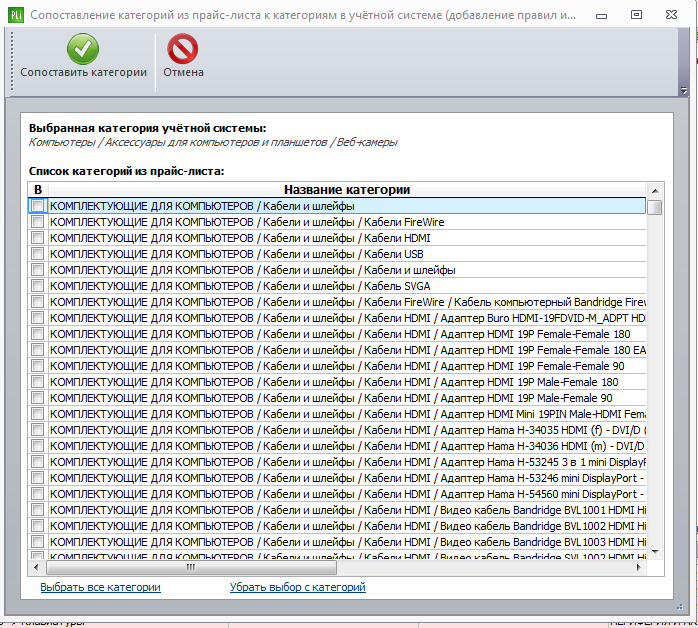
Task: Select row Адаптер Hama H-53245 3 в 1
Action: click(x=347, y=462)
